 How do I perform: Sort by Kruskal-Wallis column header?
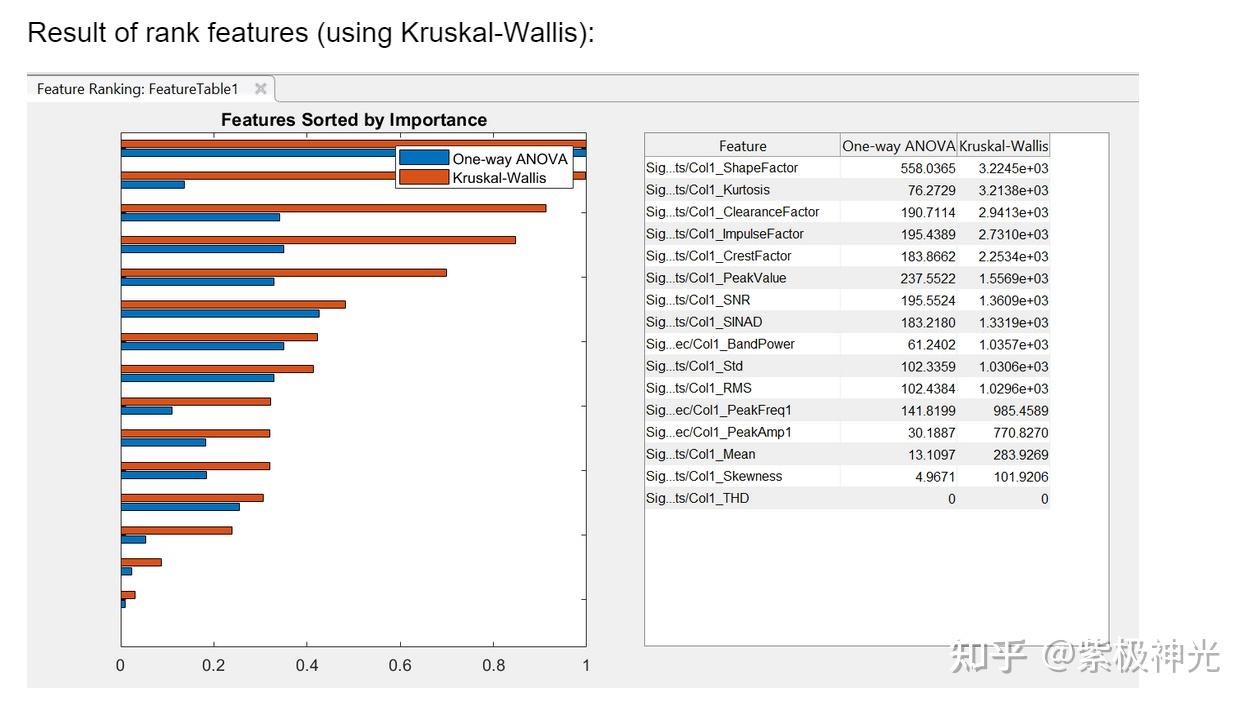click(x=1003, y=146)
